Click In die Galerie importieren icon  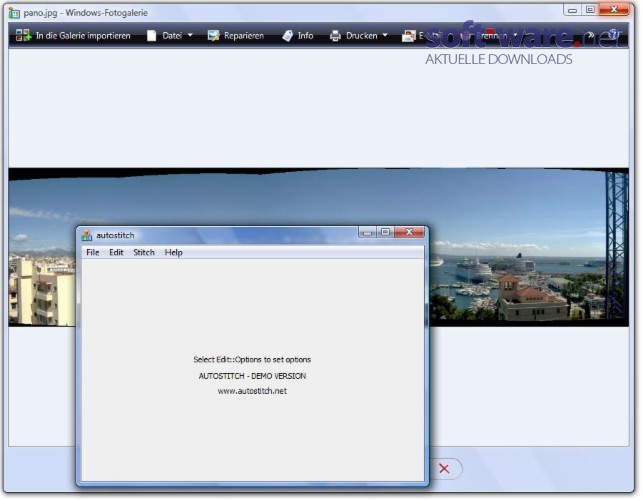point(23,35)
